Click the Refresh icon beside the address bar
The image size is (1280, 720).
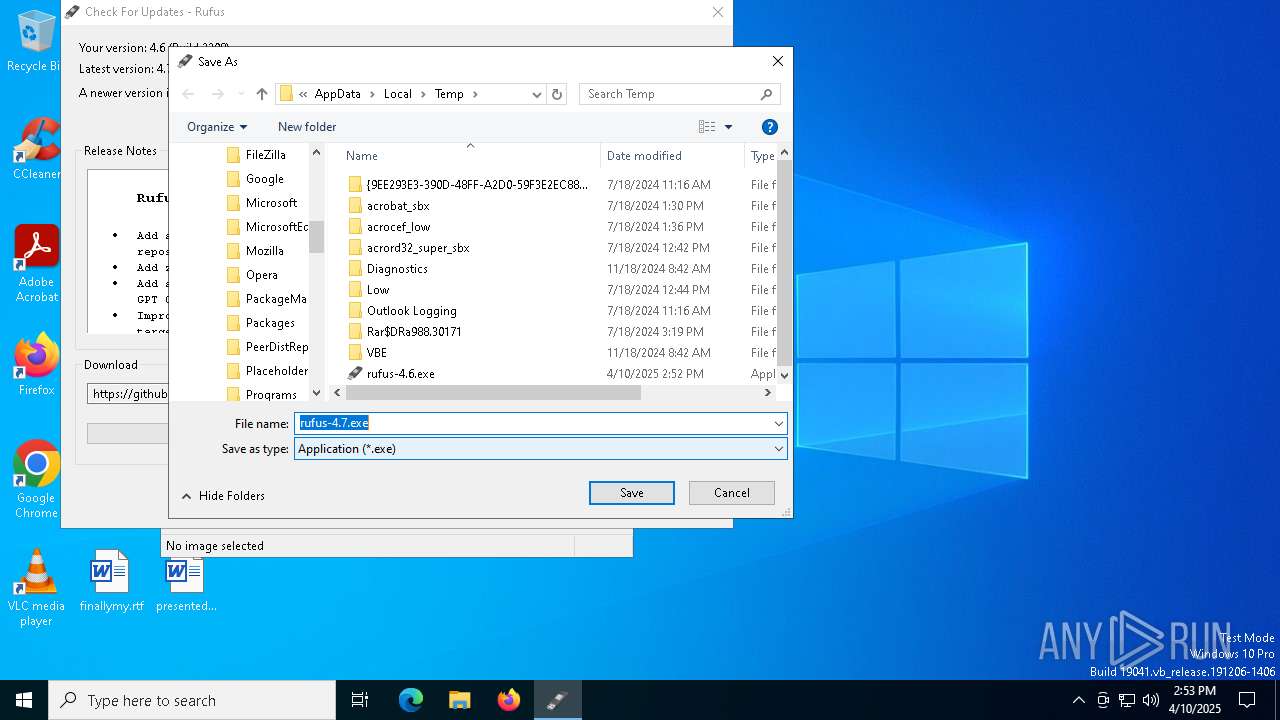pos(557,94)
